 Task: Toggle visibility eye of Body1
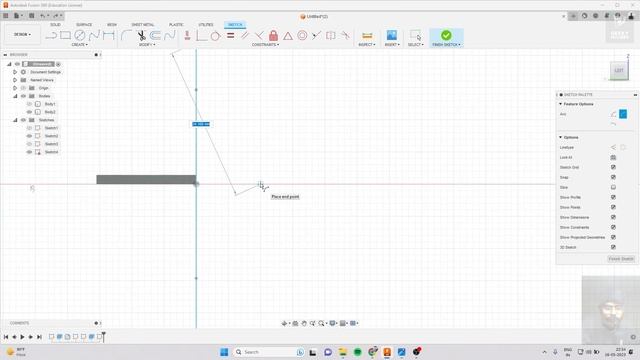[29, 104]
